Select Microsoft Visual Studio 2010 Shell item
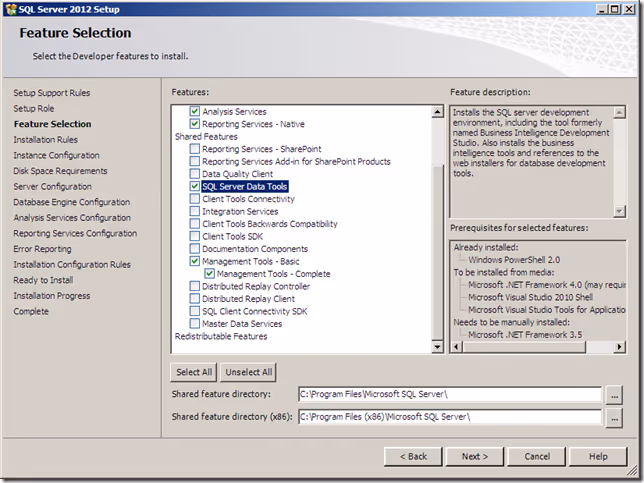The height and width of the screenshot is (483, 644). (531, 297)
